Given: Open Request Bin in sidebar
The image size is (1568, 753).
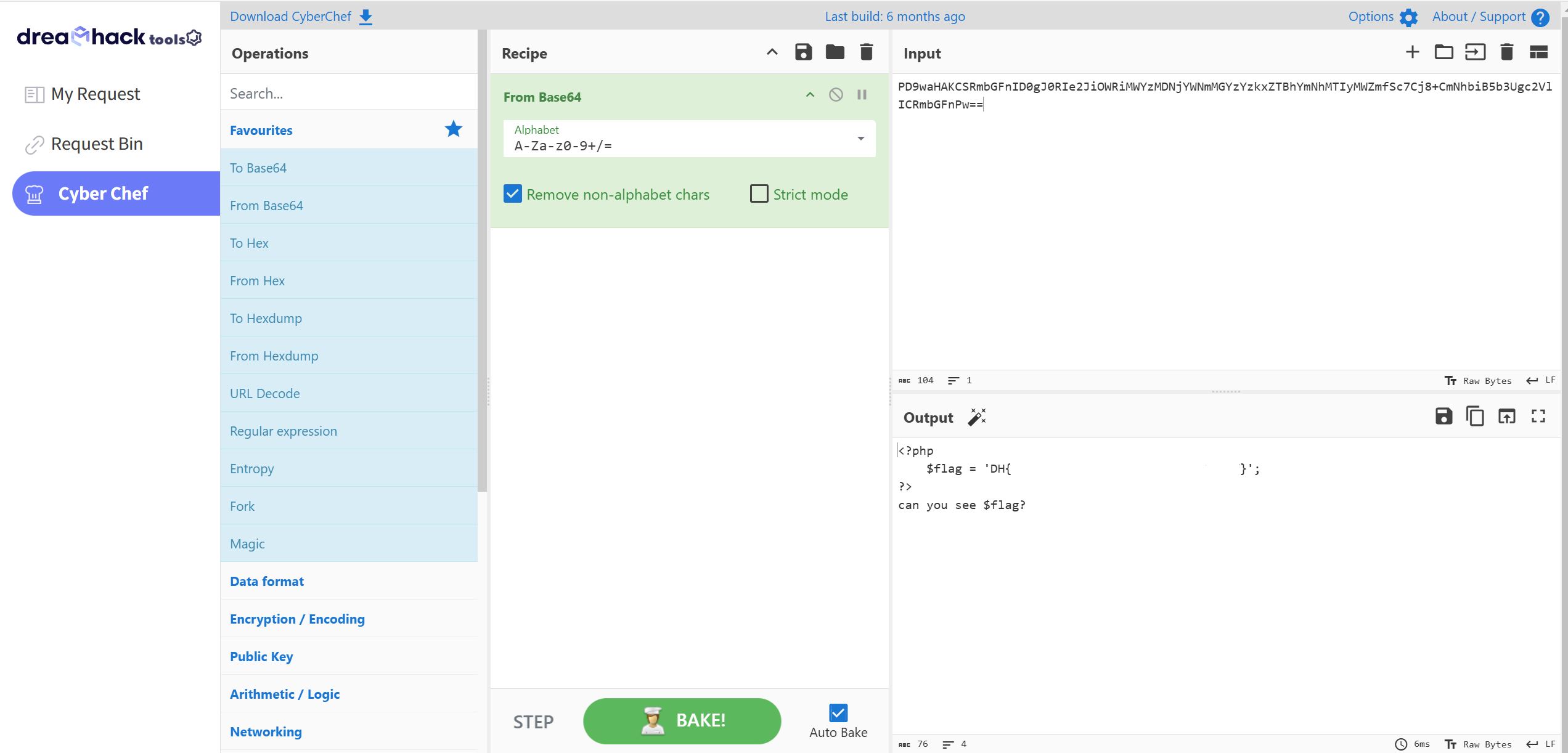Looking at the screenshot, I should point(97,144).
